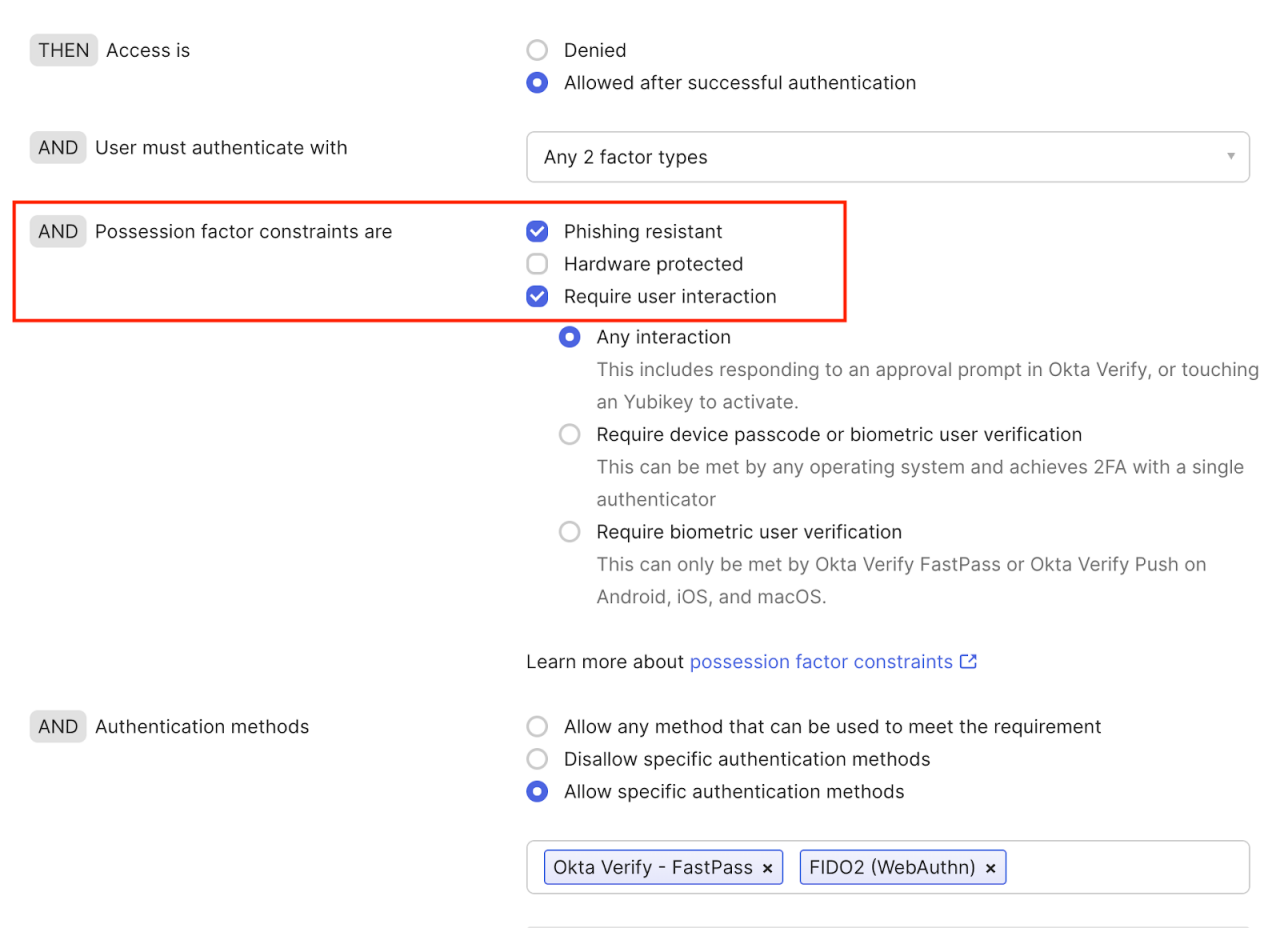Click the chevron on the factor types dropdown

coord(1230,157)
